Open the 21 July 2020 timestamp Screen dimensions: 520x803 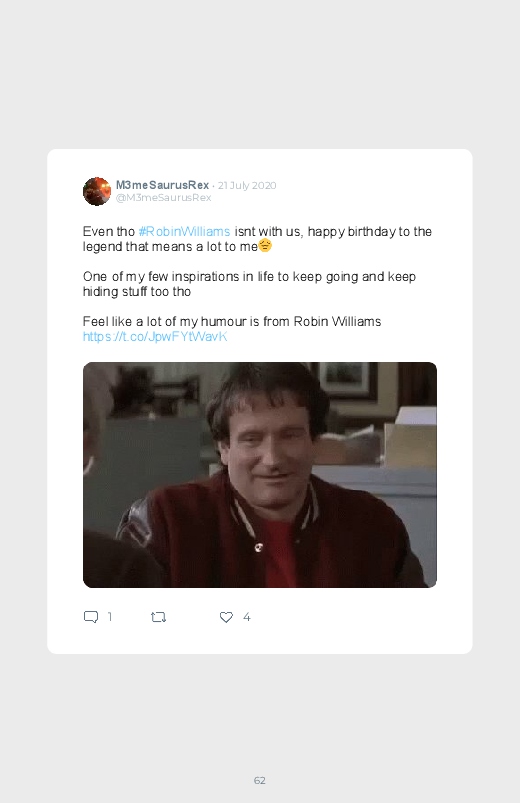(247, 185)
